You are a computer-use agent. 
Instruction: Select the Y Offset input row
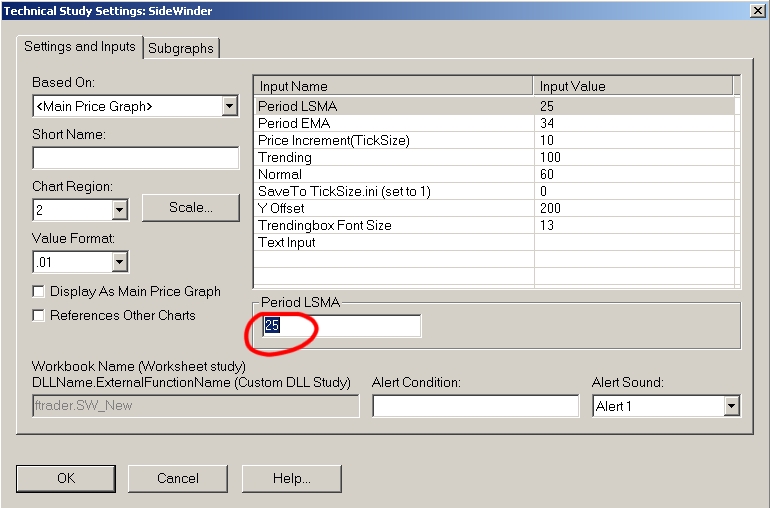pos(394,208)
